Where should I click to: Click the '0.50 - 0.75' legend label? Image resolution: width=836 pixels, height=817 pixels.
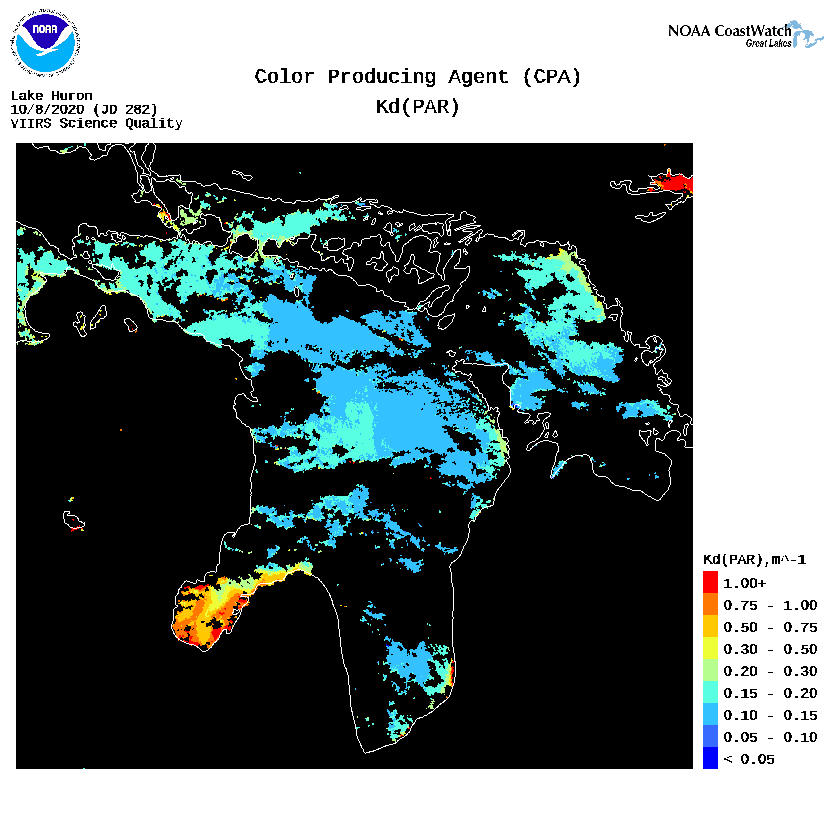click(770, 627)
